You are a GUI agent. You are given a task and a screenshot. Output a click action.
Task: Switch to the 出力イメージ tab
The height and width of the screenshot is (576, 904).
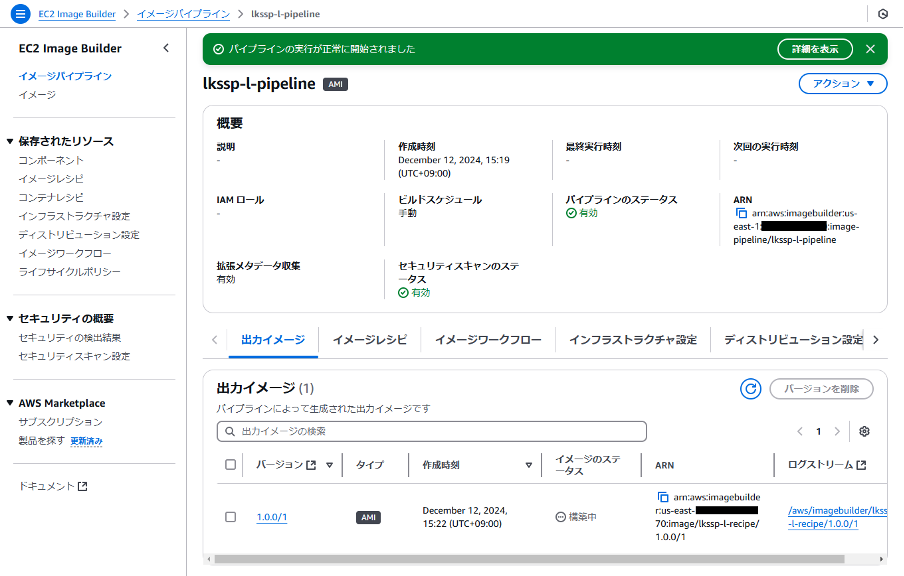point(273,340)
